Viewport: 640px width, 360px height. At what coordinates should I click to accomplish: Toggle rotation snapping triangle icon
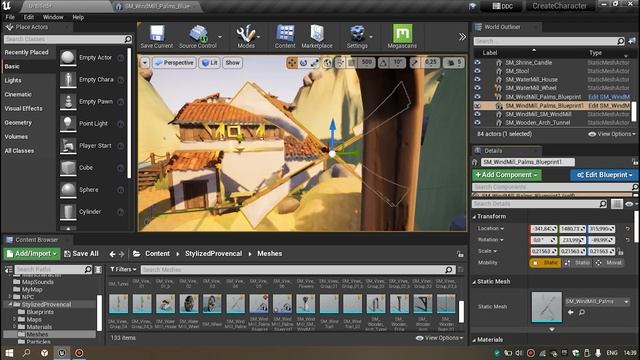coord(383,63)
